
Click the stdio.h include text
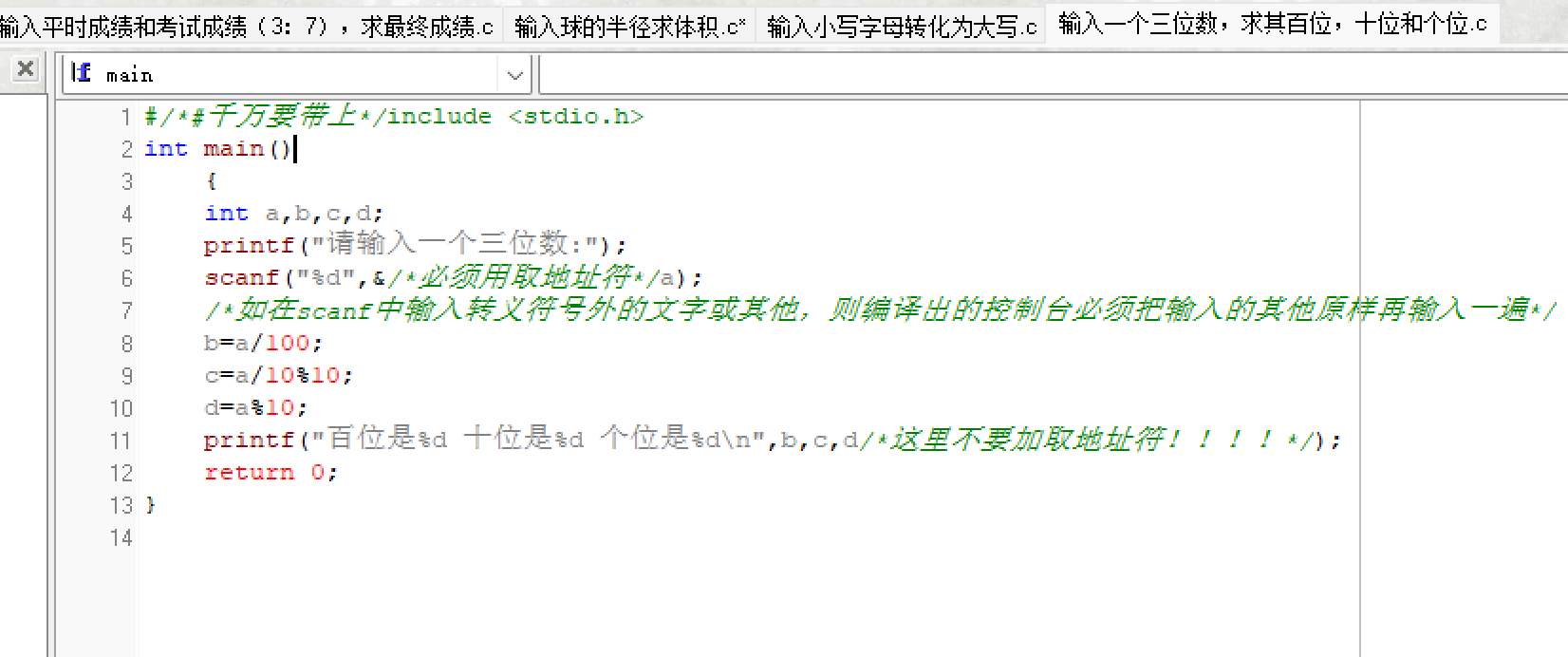point(576,117)
